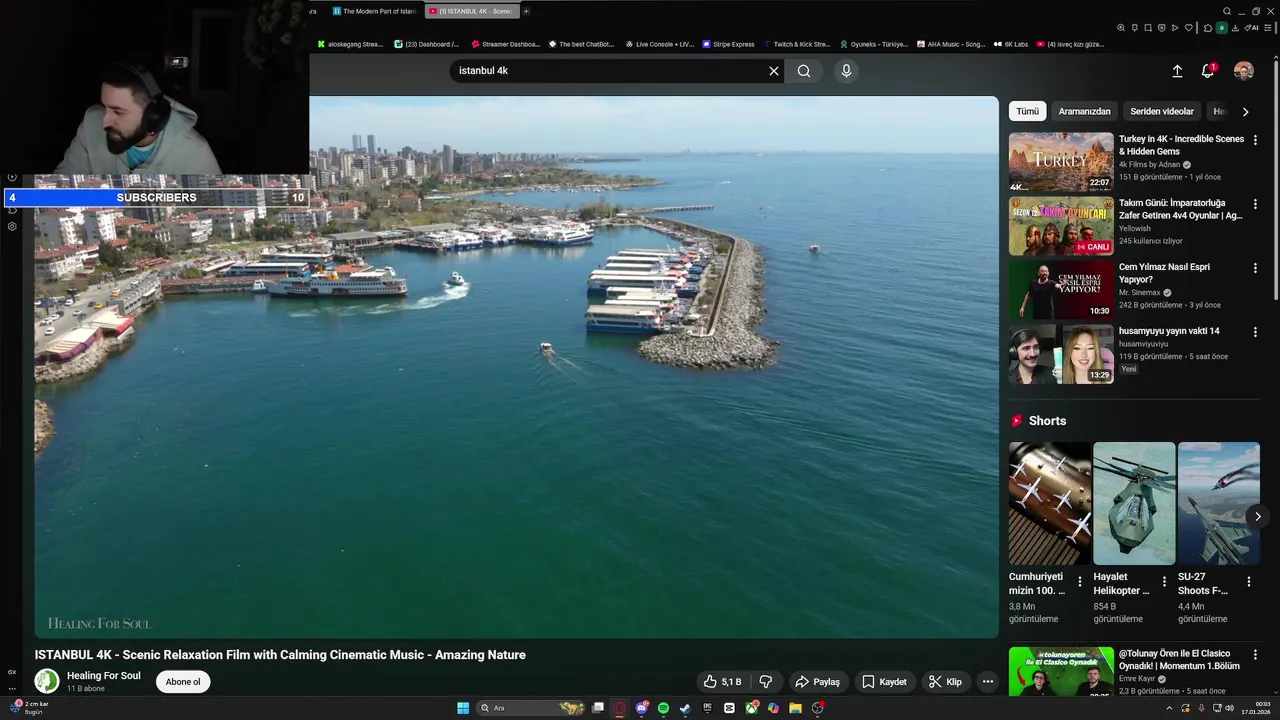
Task: Select the Seriden videolar filter chip
Action: (1162, 112)
